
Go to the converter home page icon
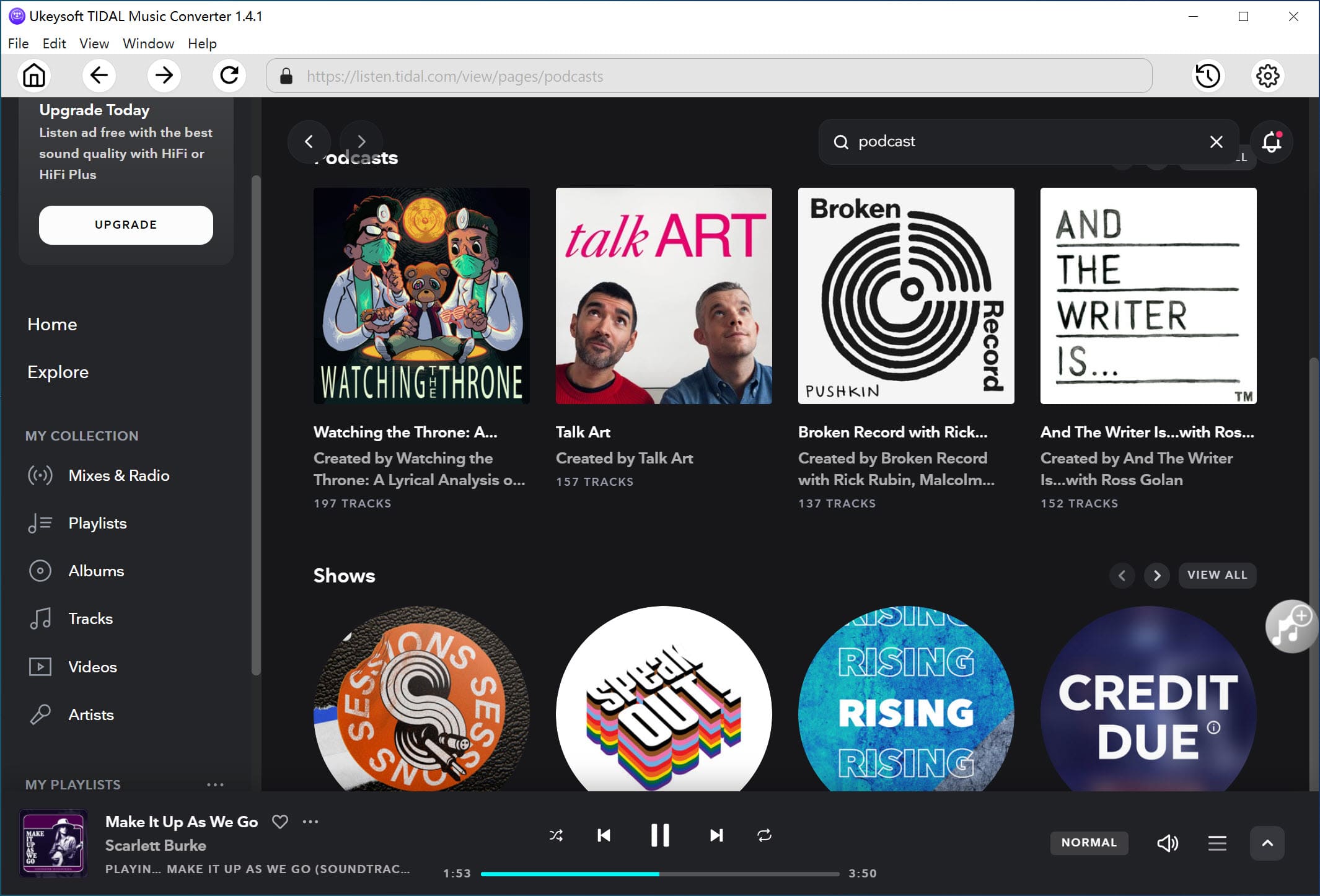[34, 76]
